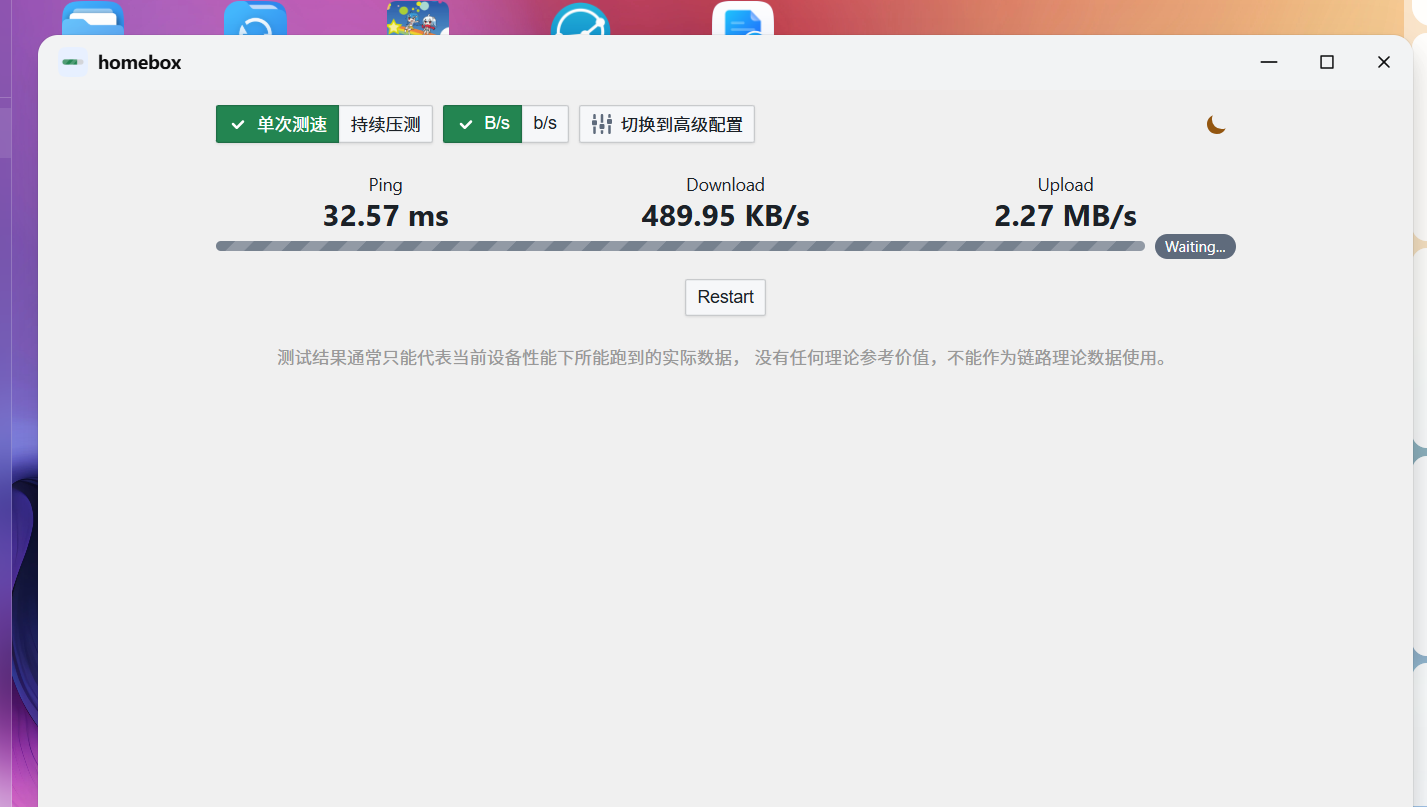1427x807 pixels.
Task: Choose B/s bytes unit
Action: click(x=483, y=124)
